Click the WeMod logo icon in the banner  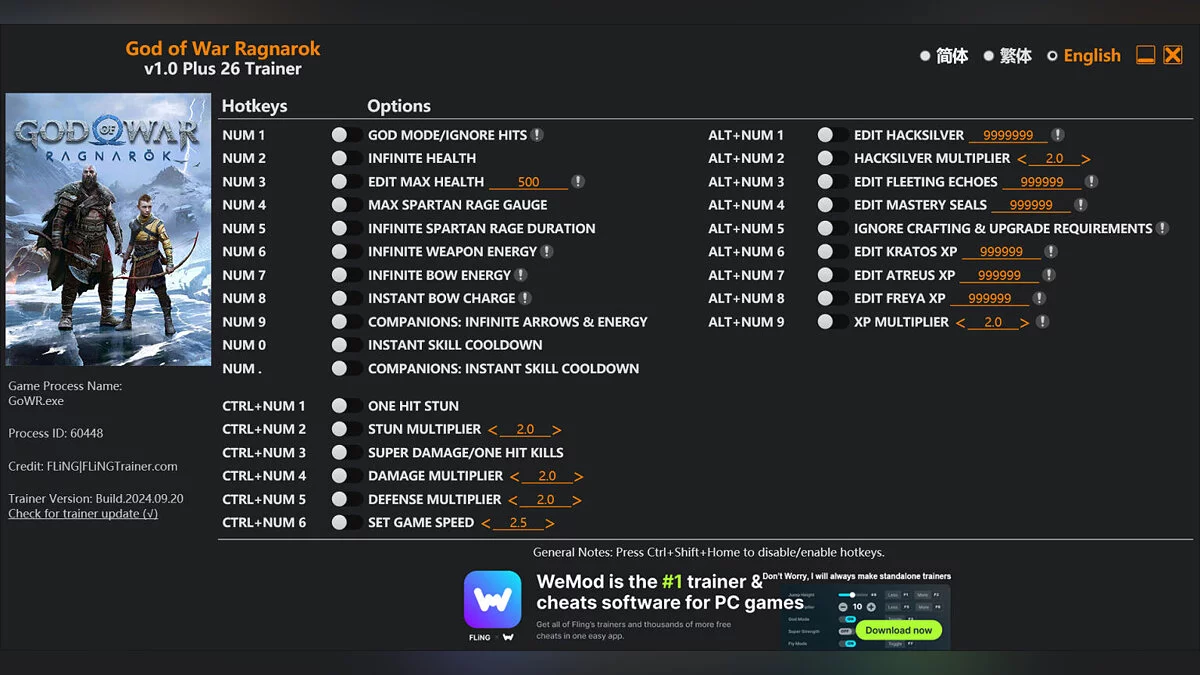(x=492, y=600)
